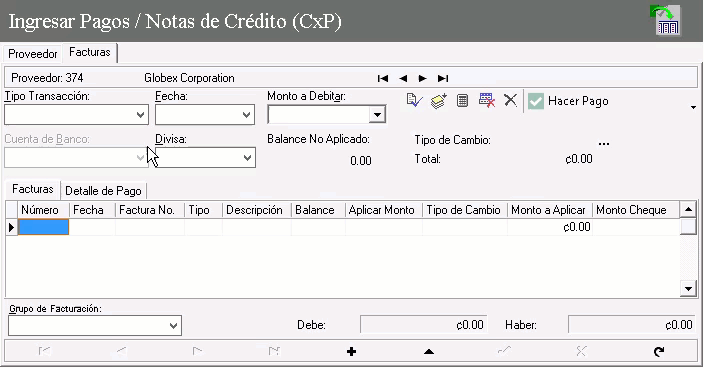Click the navigator post checkmark button
The image size is (704, 368).
pos(505,351)
